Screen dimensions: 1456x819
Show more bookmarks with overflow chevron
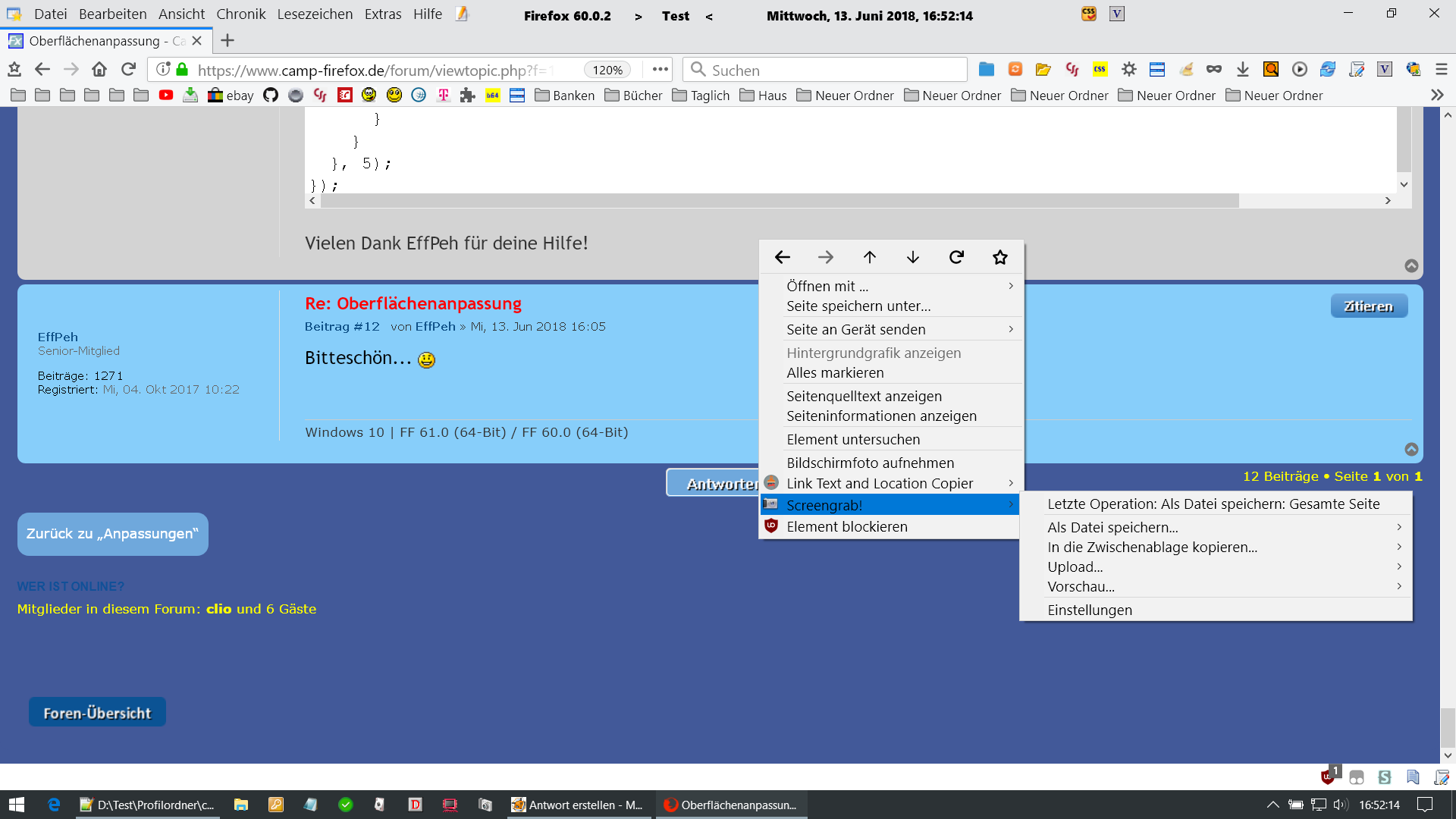click(1436, 96)
